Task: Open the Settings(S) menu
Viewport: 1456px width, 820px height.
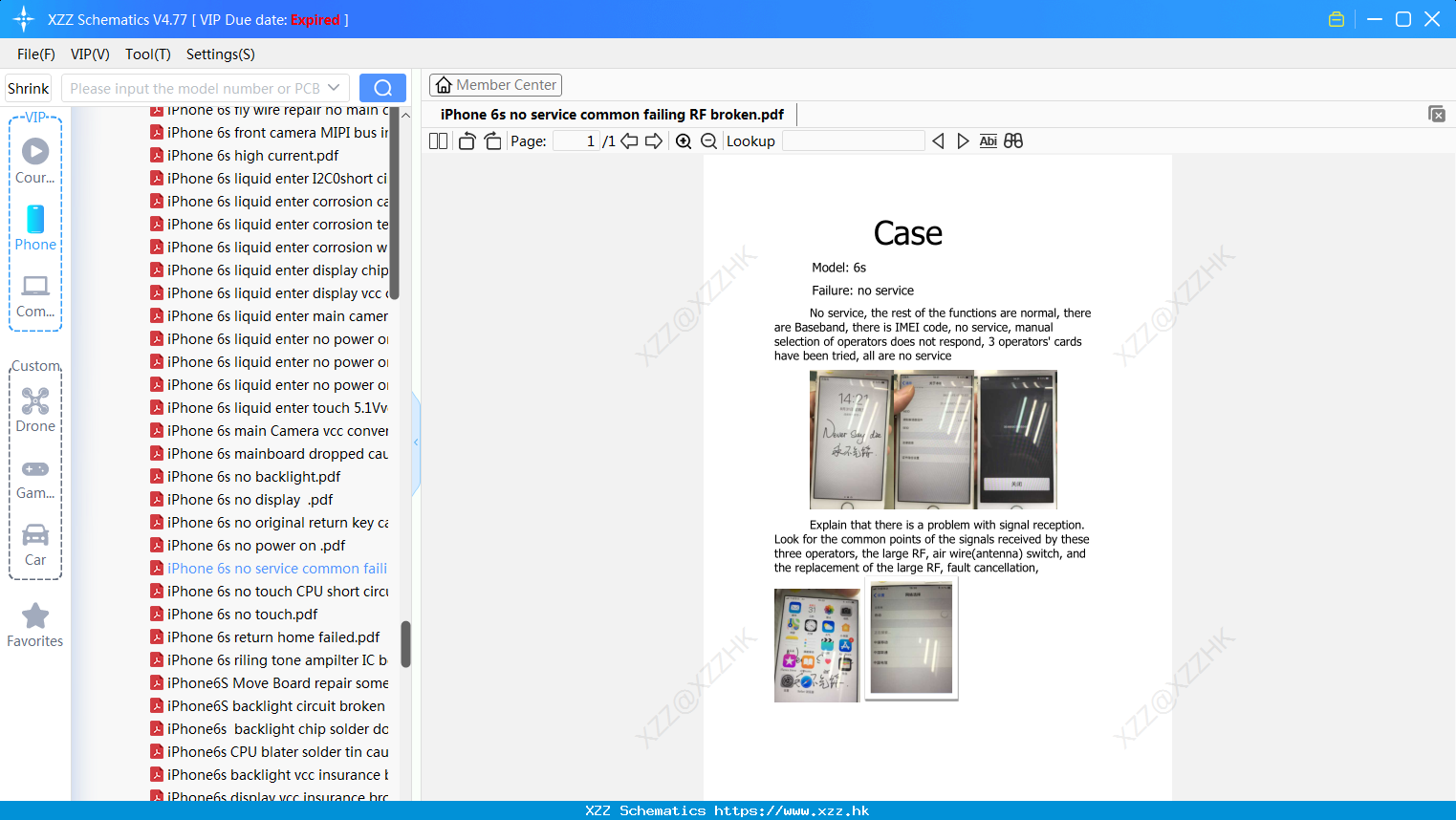Action: point(221,54)
